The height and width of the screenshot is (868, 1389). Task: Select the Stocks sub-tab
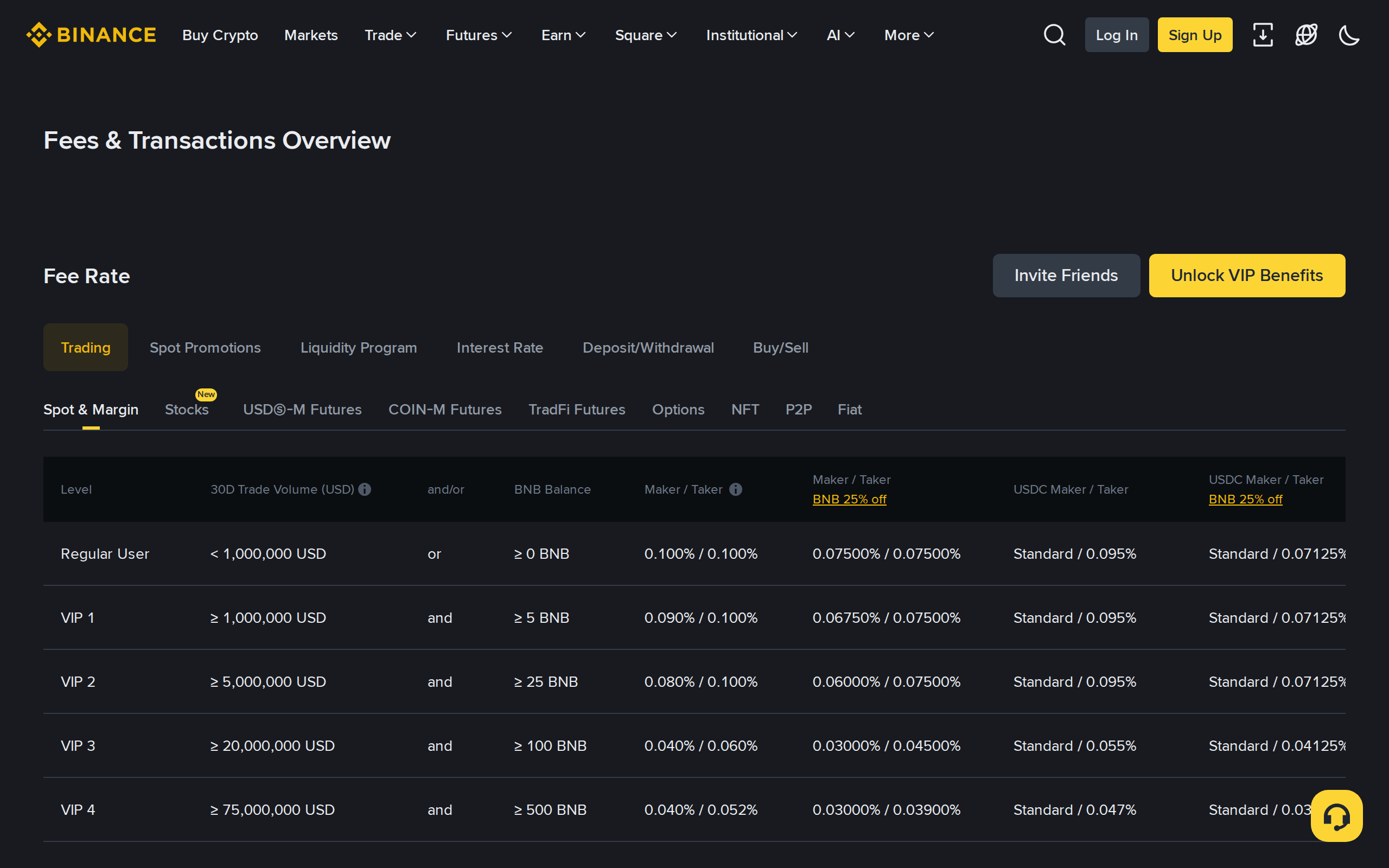click(x=187, y=409)
